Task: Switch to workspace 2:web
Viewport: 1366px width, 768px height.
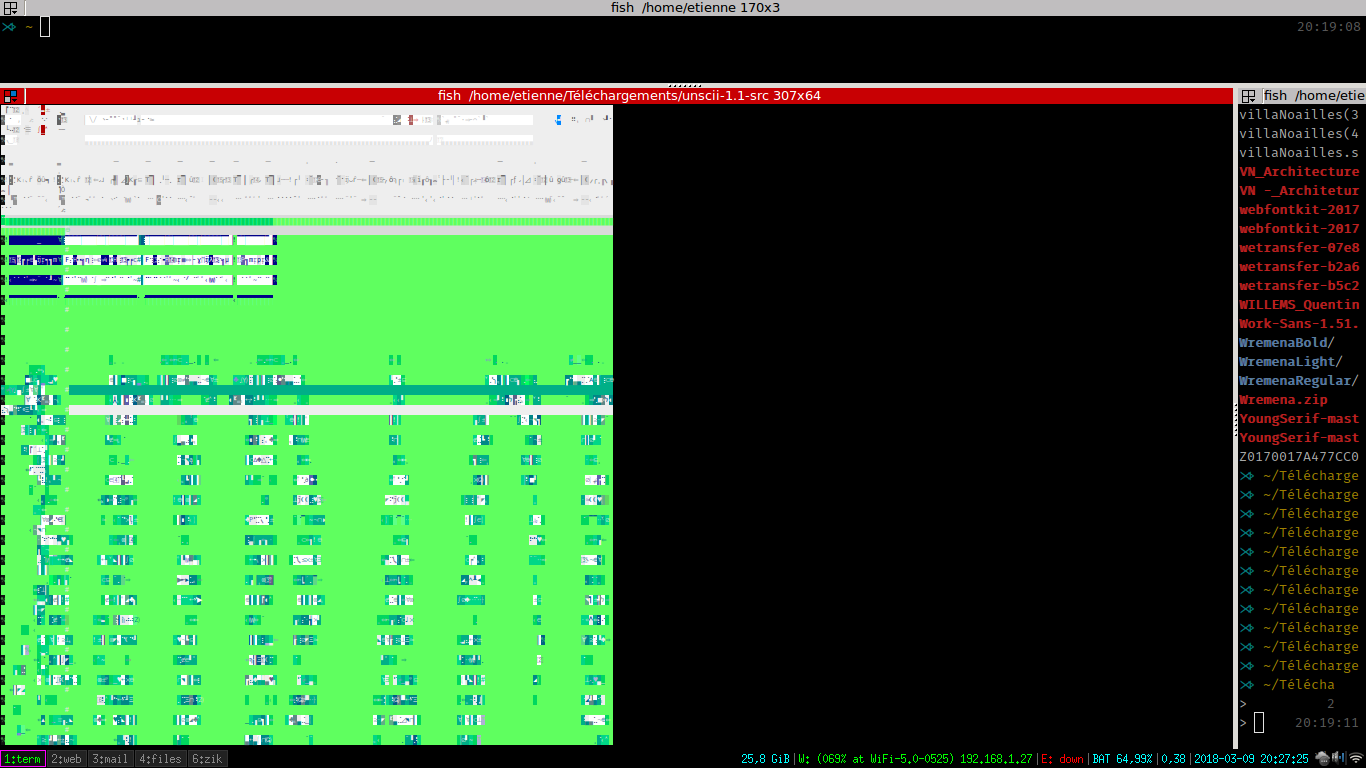Action: [67, 759]
